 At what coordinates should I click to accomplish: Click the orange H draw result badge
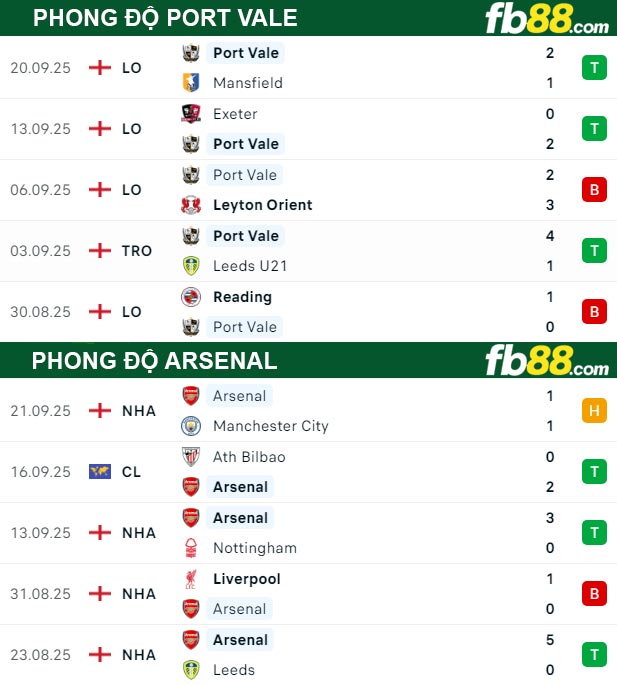click(594, 411)
